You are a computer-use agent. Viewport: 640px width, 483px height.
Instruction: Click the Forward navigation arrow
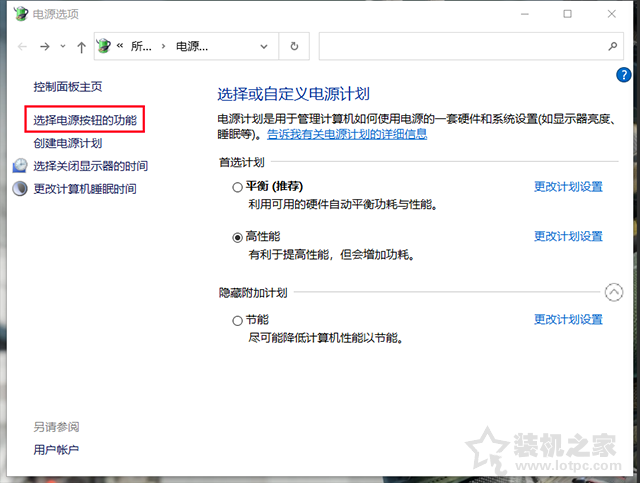point(45,47)
